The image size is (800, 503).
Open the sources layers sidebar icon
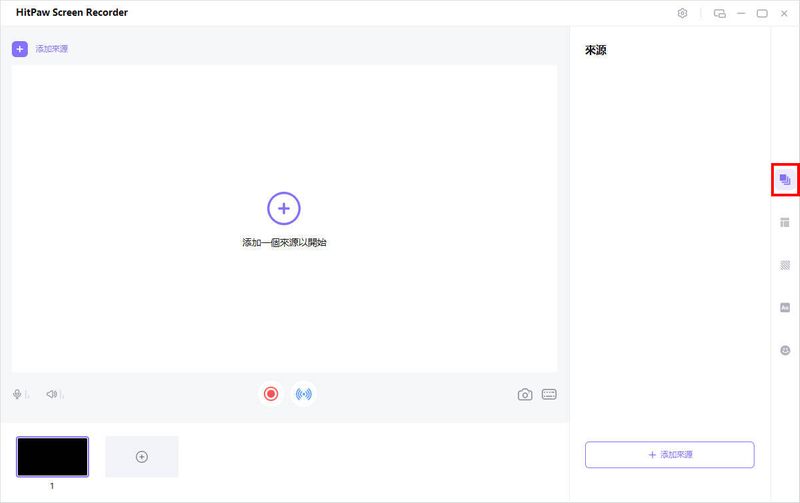click(x=785, y=180)
